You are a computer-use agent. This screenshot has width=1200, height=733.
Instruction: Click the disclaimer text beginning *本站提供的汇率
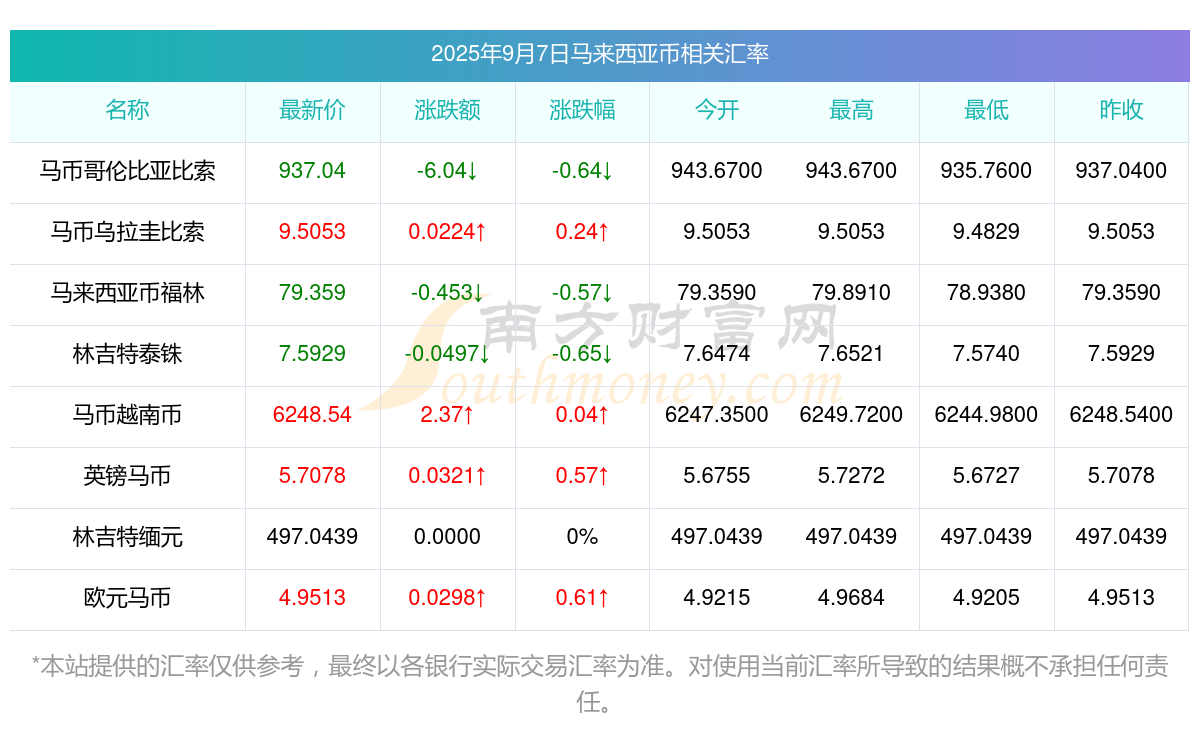(599, 684)
